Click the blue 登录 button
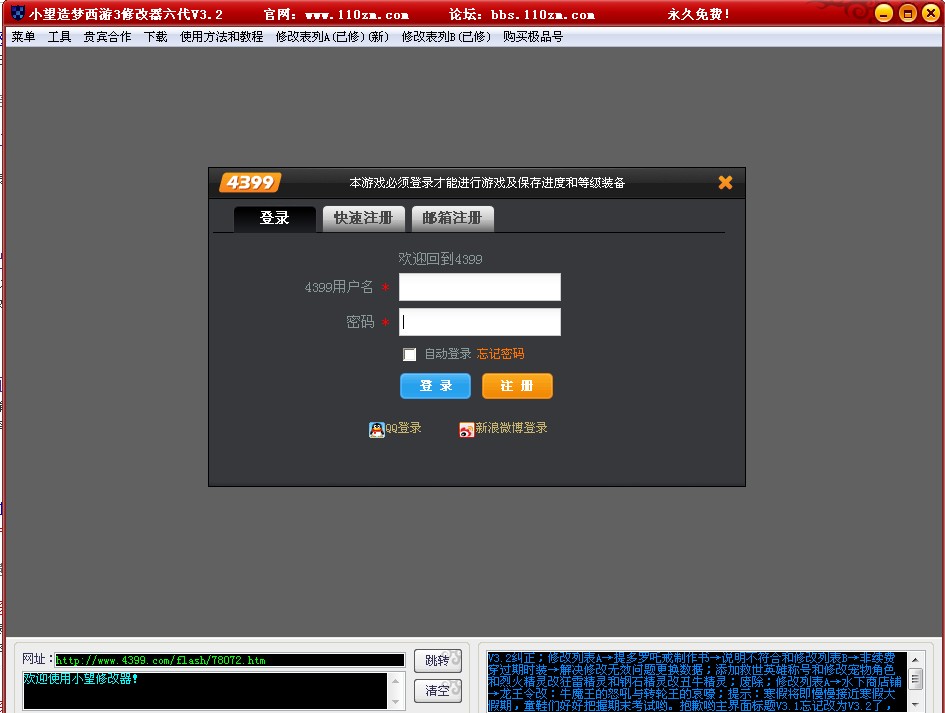 point(435,386)
